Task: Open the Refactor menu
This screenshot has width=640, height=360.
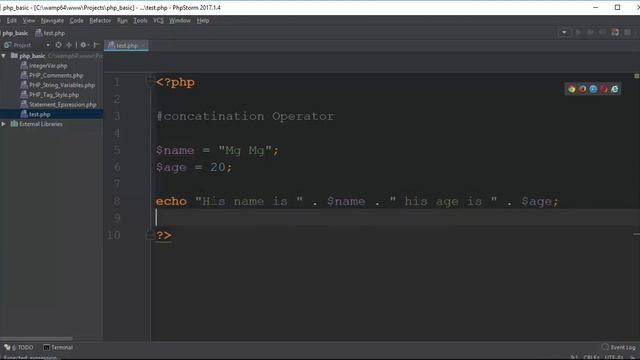Action: pyautogui.click(x=100, y=20)
